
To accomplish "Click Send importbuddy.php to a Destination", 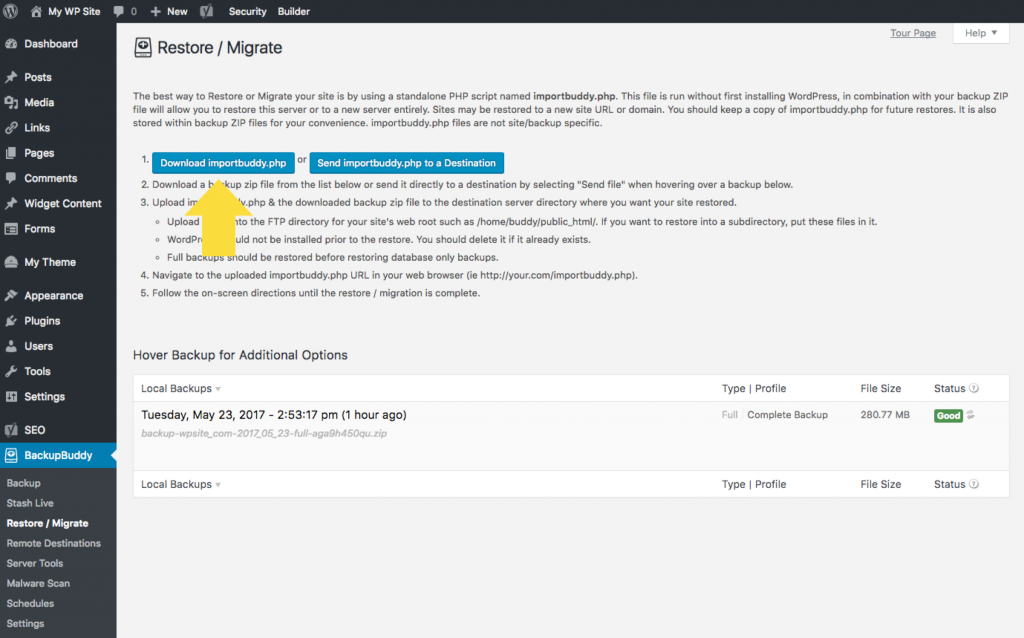I will 406,163.
